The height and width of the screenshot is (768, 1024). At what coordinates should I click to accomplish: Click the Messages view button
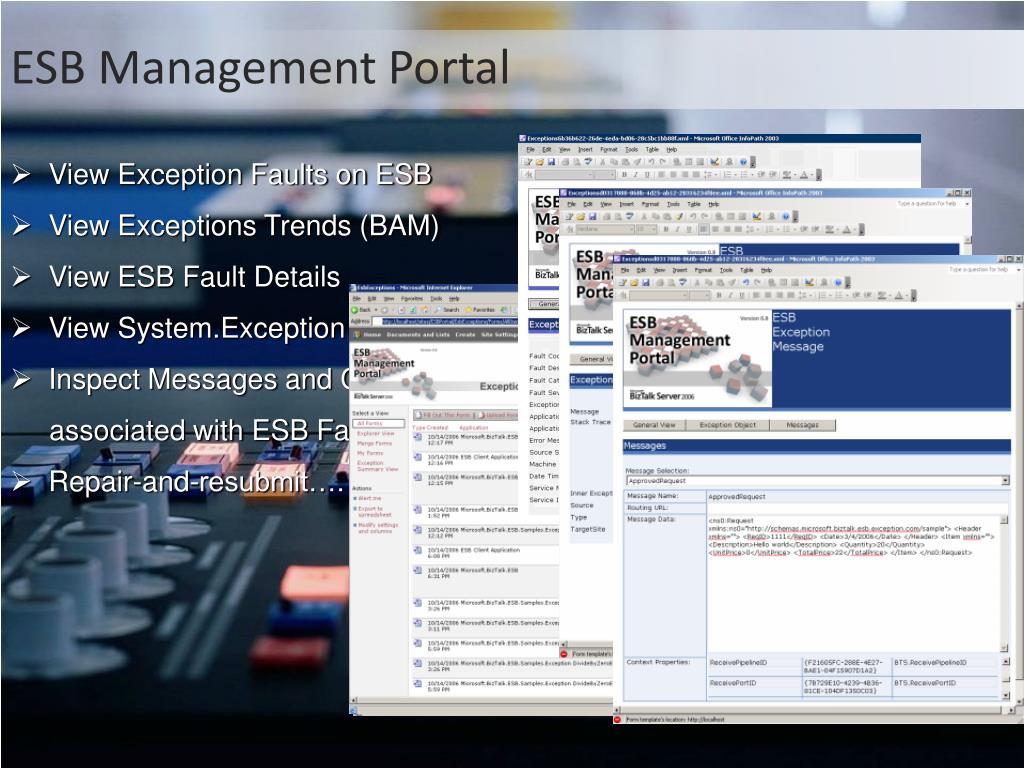click(802, 425)
